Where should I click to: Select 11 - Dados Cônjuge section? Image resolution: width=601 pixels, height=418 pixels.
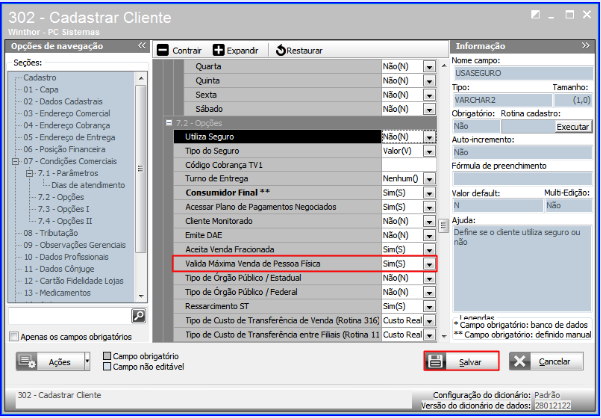[59, 269]
